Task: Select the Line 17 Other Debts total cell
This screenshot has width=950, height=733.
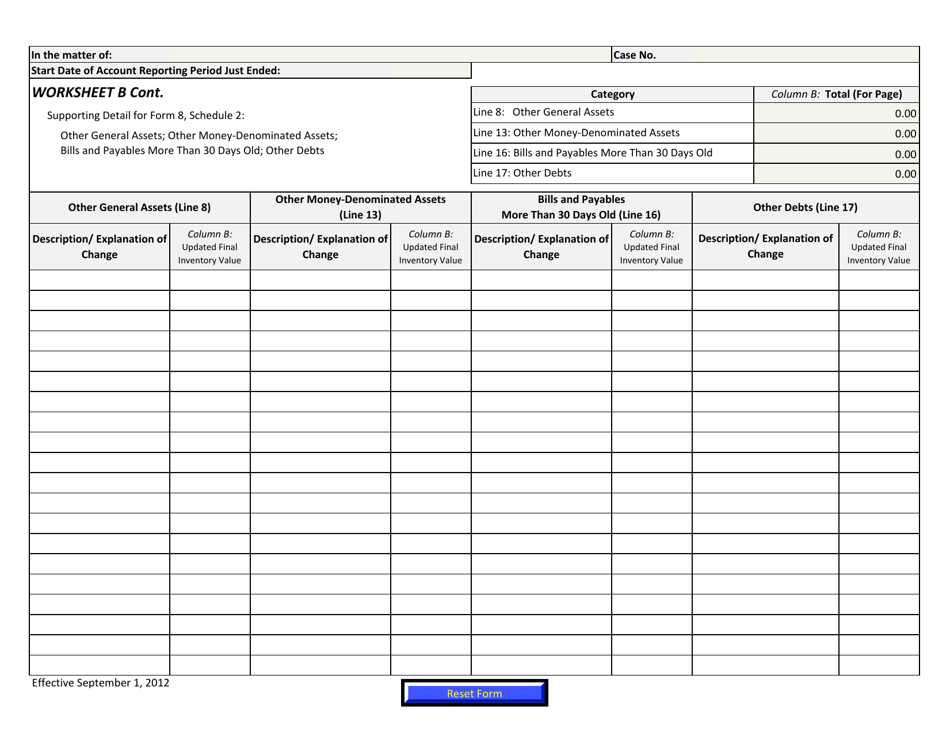Action: coord(836,172)
